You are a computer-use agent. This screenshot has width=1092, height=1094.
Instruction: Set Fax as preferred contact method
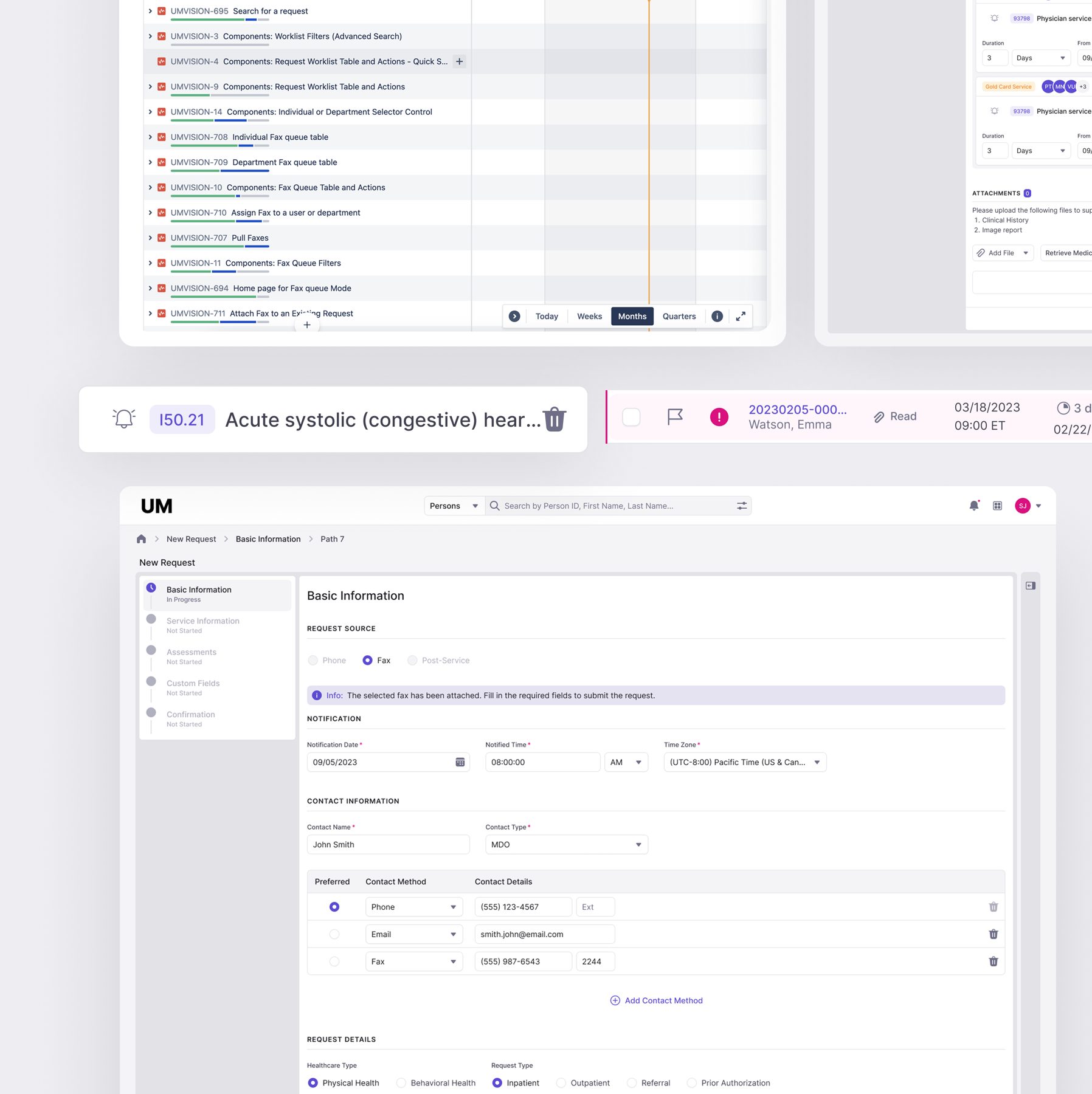(334, 962)
